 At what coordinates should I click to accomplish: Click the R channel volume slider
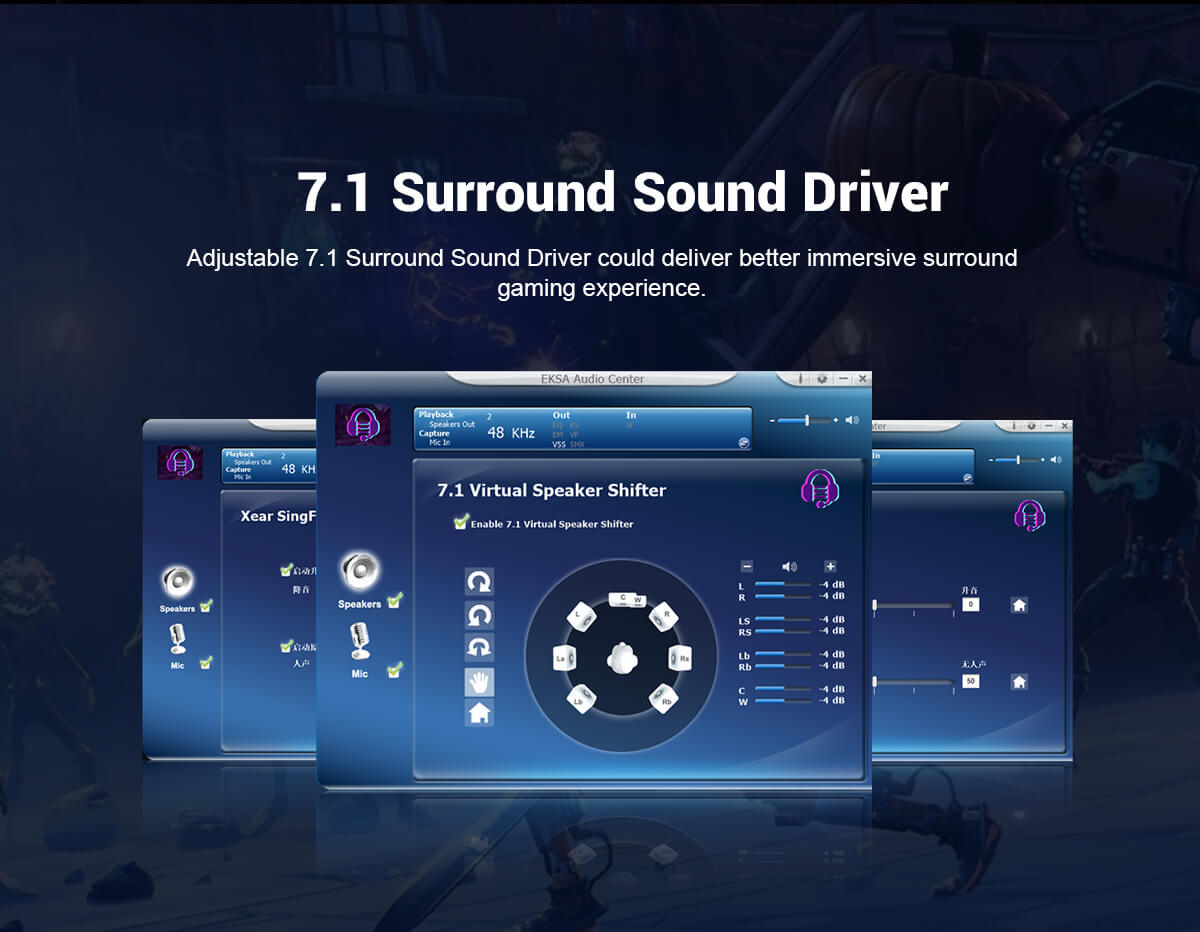pos(783,596)
